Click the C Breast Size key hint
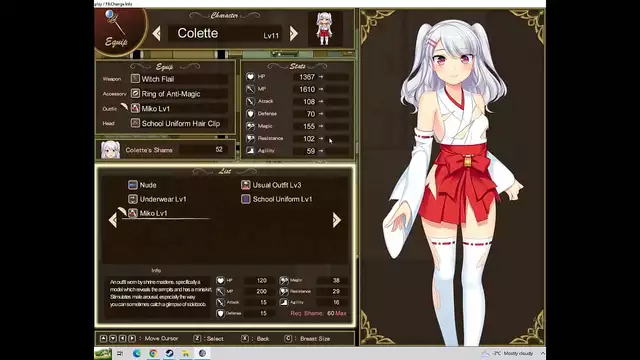The image size is (640, 360). 307,338
